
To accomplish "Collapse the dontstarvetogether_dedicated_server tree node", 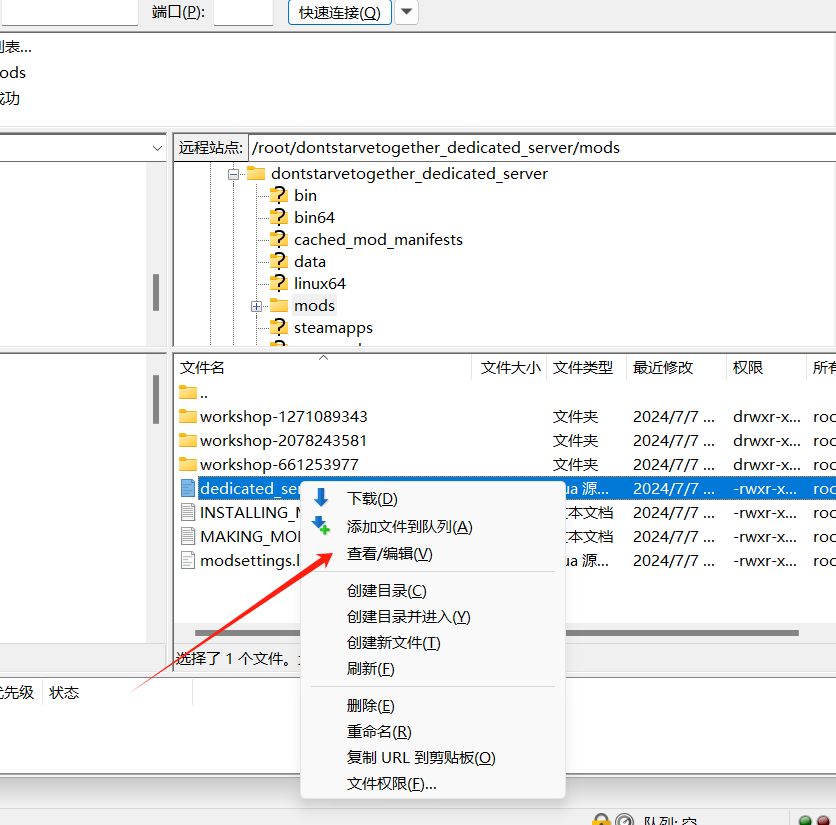I will tap(233, 174).
